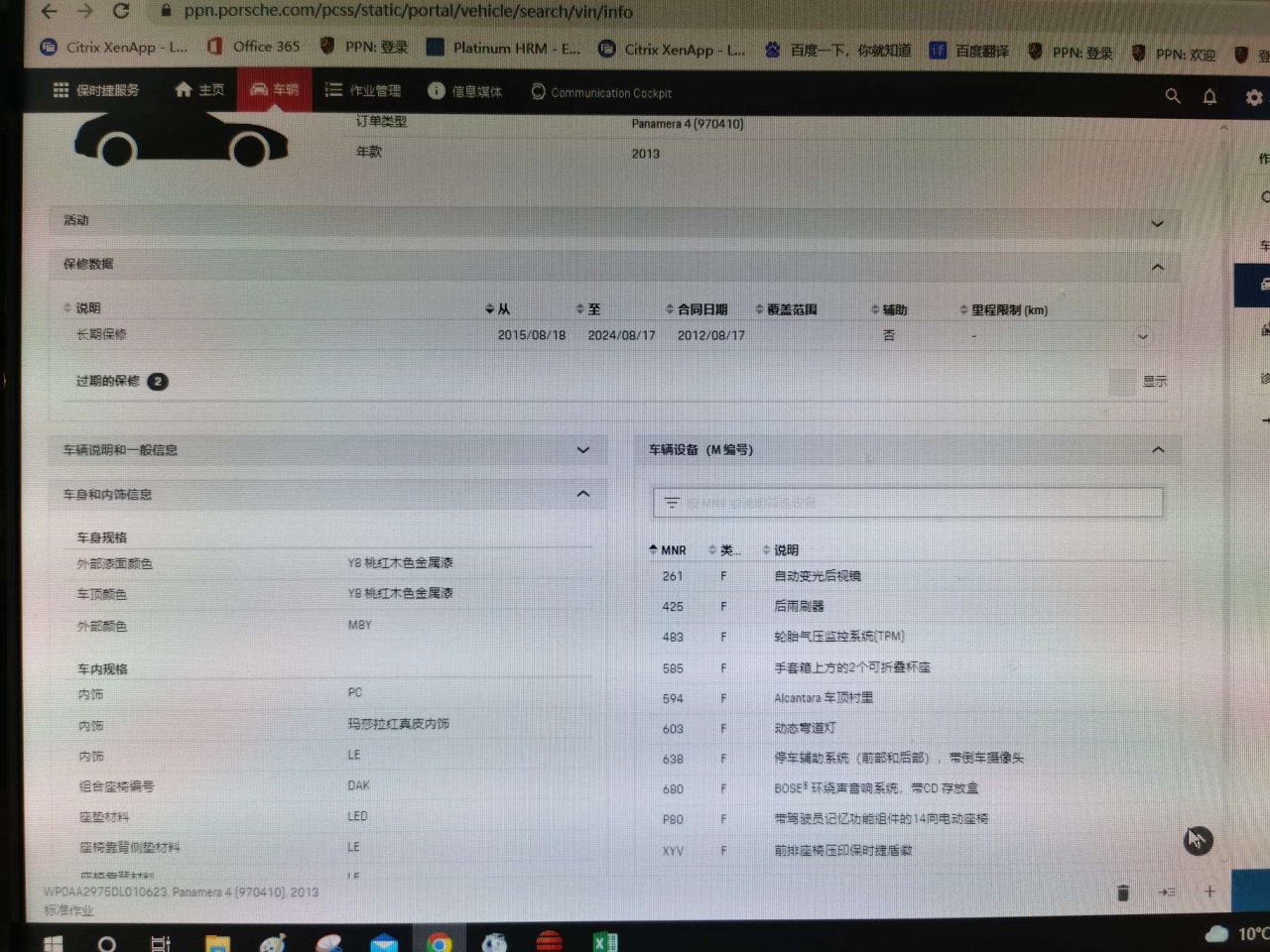Viewport: 1270px width, 952px height.
Task: Open the Windows Start menu
Action: (54, 943)
